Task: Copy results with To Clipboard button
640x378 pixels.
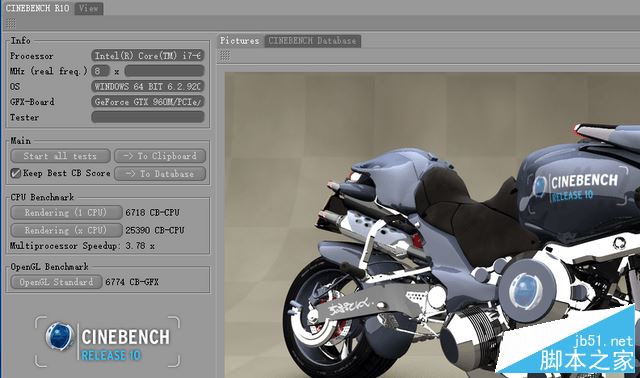Action: (160, 156)
